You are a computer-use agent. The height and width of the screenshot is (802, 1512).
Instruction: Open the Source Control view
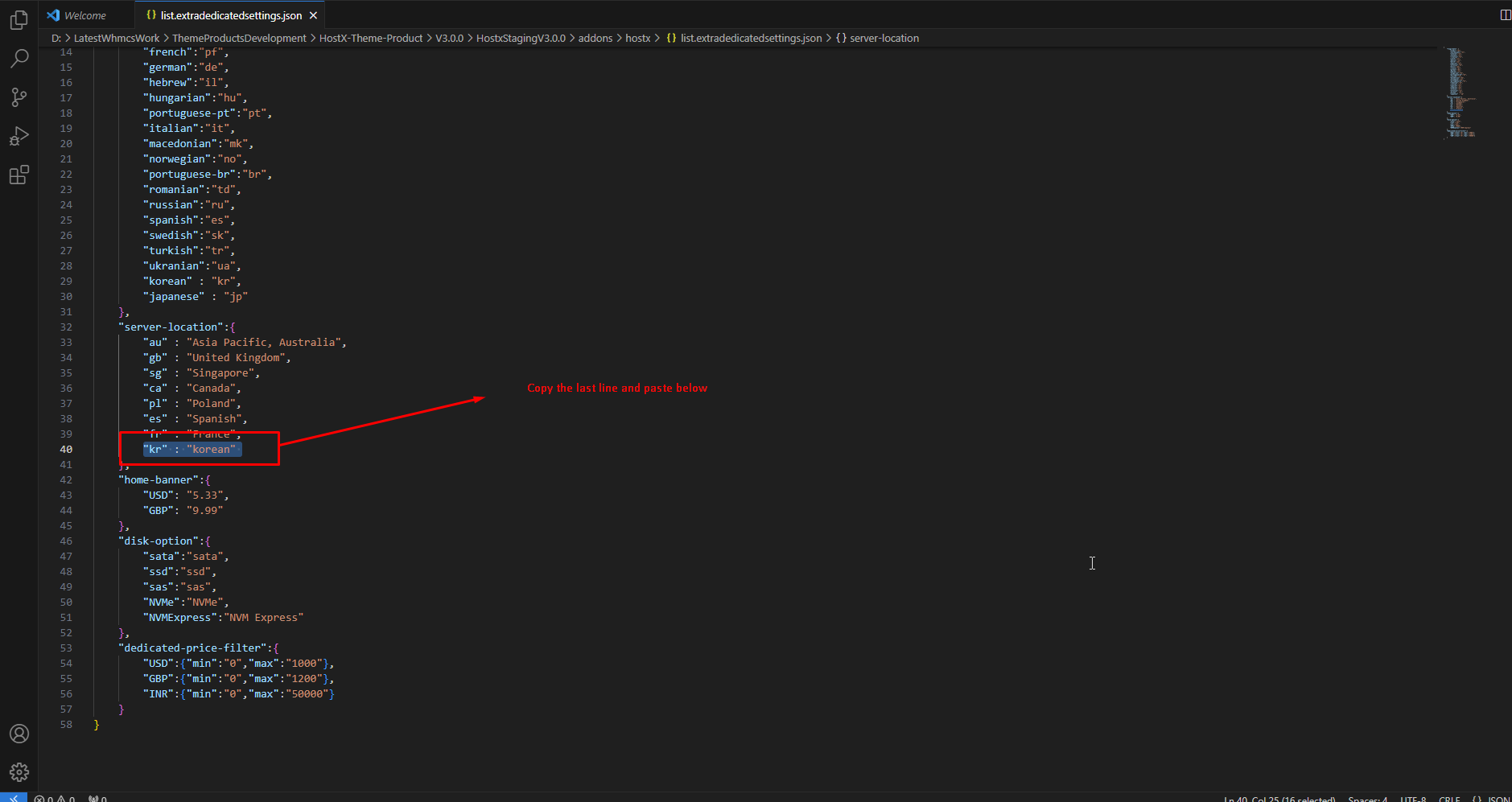click(19, 97)
